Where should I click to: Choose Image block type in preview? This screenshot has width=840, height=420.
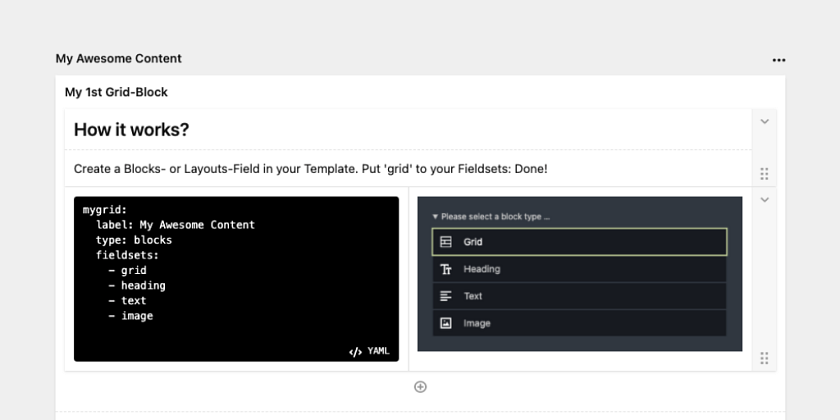pos(580,323)
